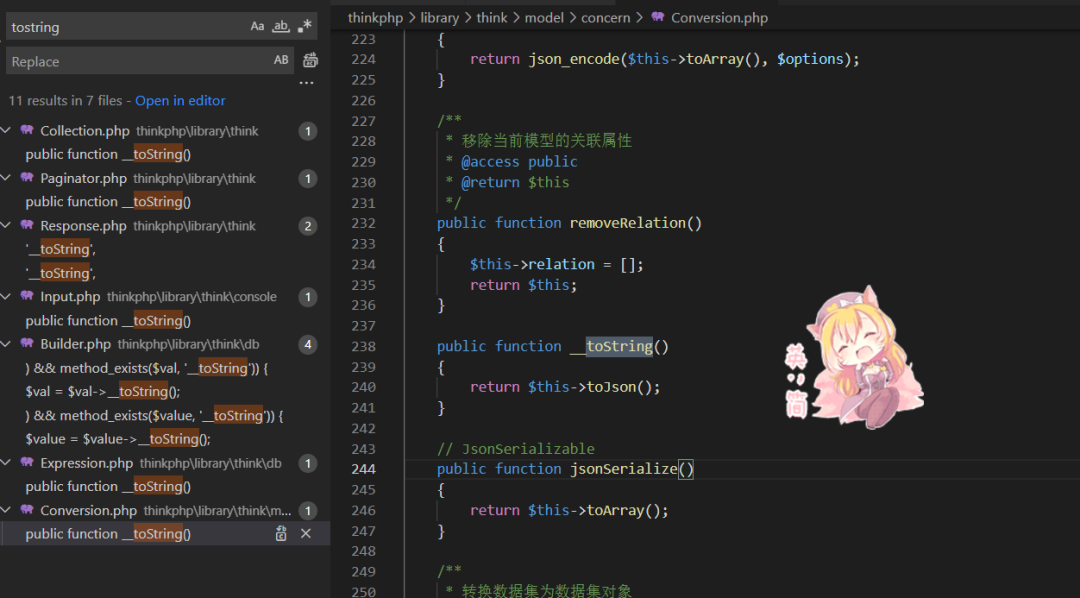Click concern in the breadcrumb

(605, 18)
